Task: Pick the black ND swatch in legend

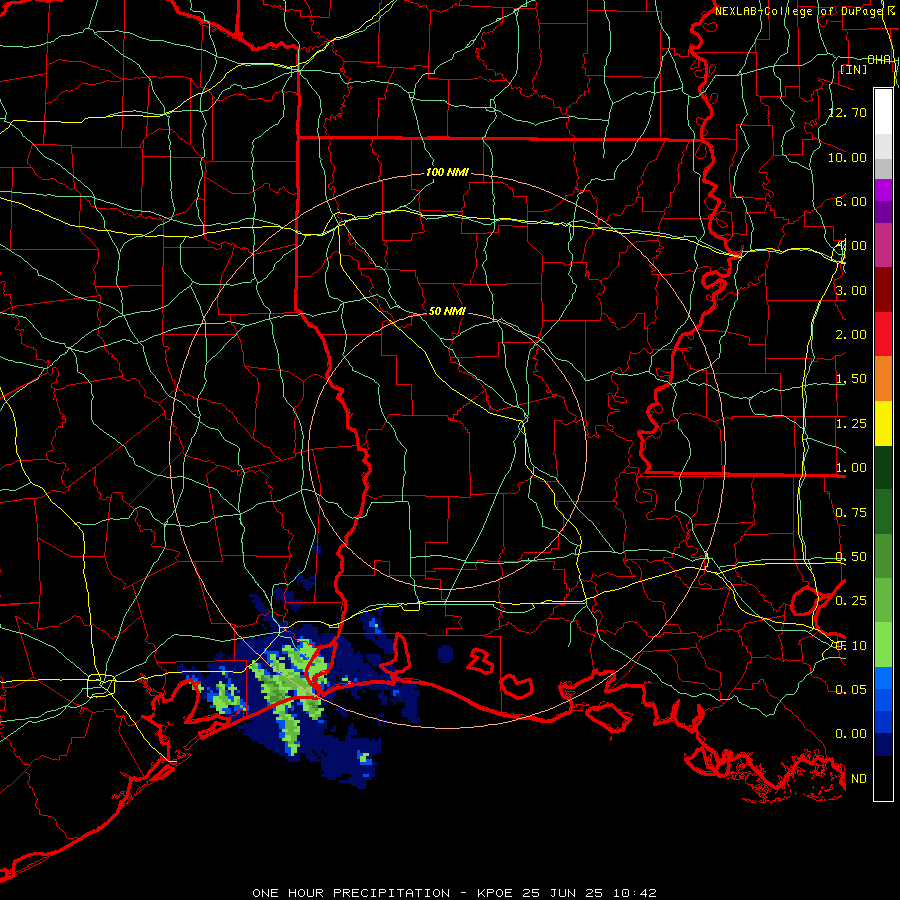Action: pyautogui.click(x=883, y=778)
